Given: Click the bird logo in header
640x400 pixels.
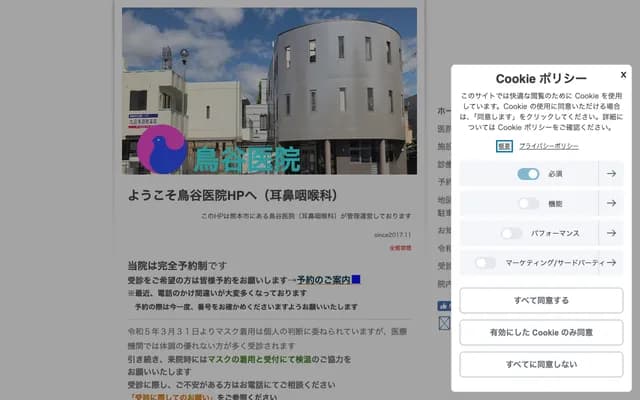Looking at the screenshot, I should pos(162,149).
